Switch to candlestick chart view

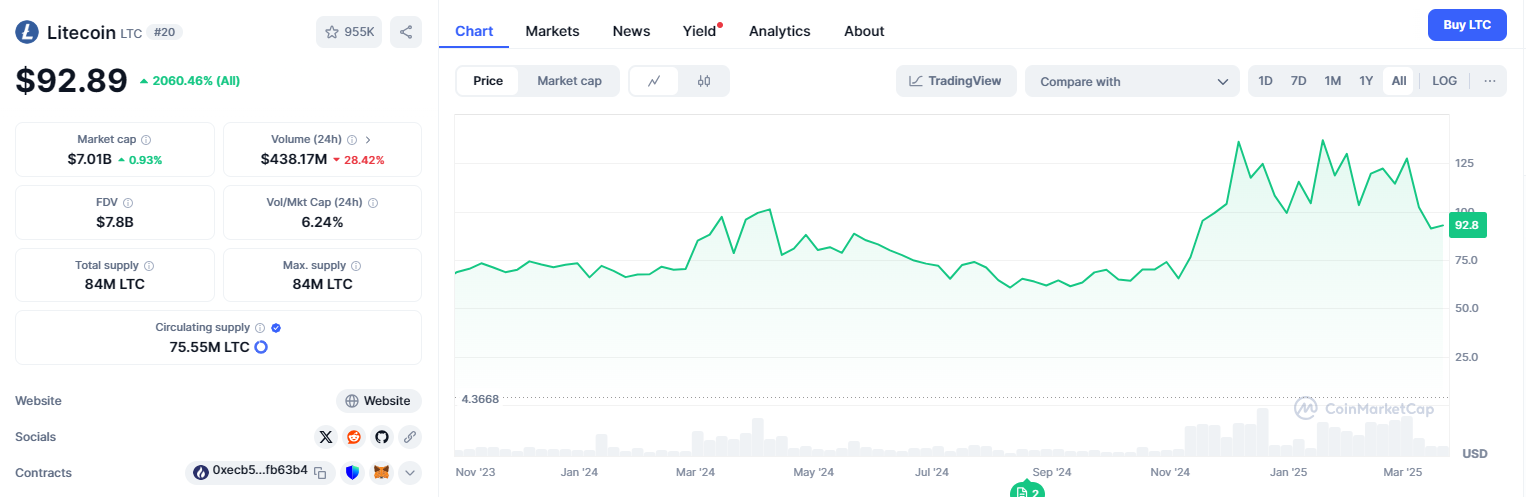704,81
